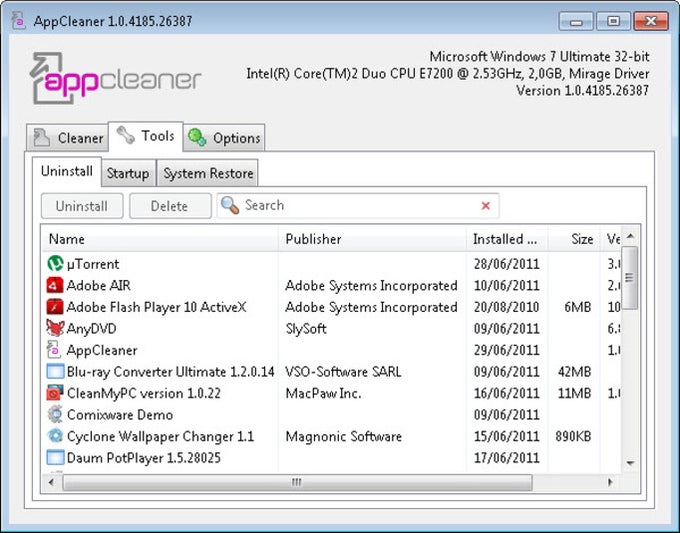The width and height of the screenshot is (680, 533).
Task: Switch to the Tools tab
Action: coord(146,136)
